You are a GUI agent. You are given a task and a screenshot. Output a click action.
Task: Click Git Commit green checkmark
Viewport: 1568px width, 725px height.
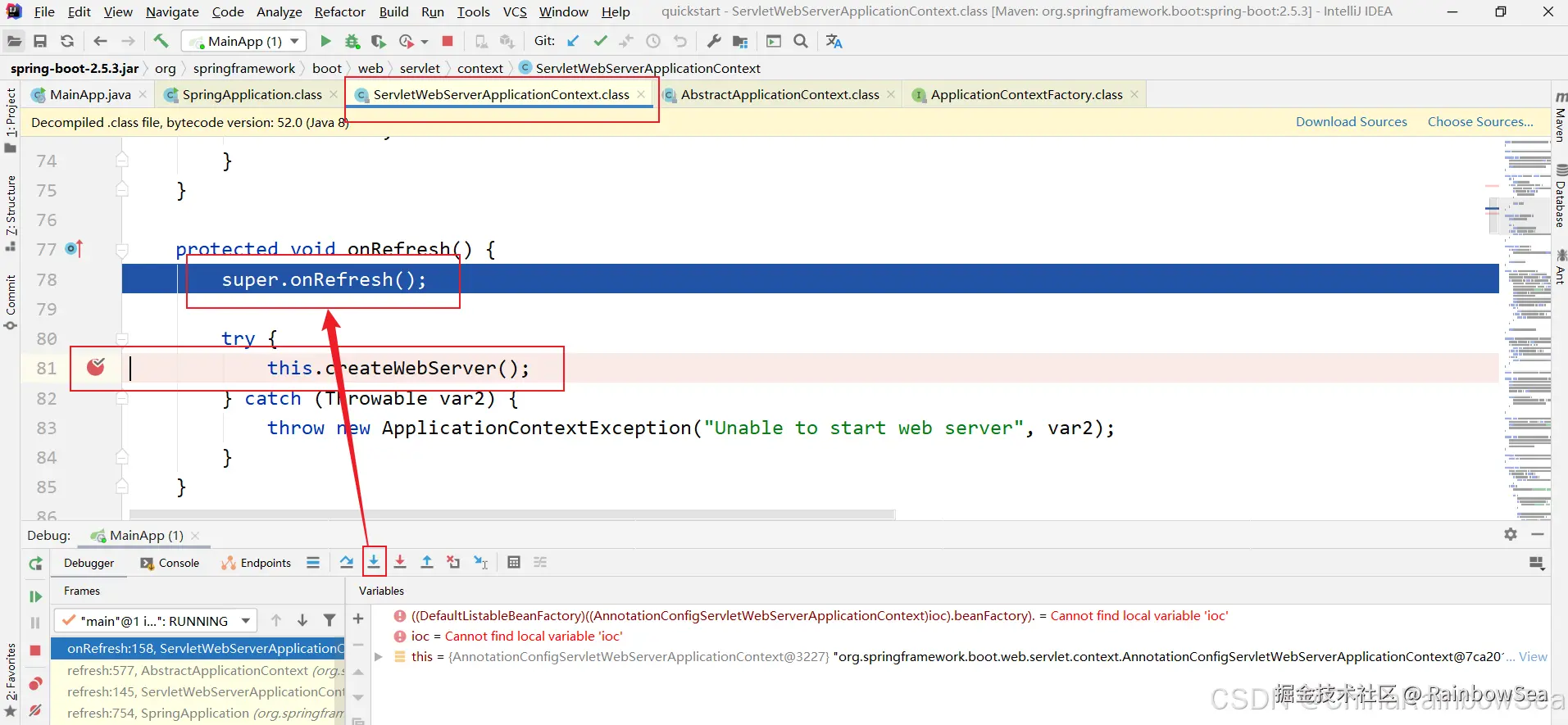click(600, 41)
